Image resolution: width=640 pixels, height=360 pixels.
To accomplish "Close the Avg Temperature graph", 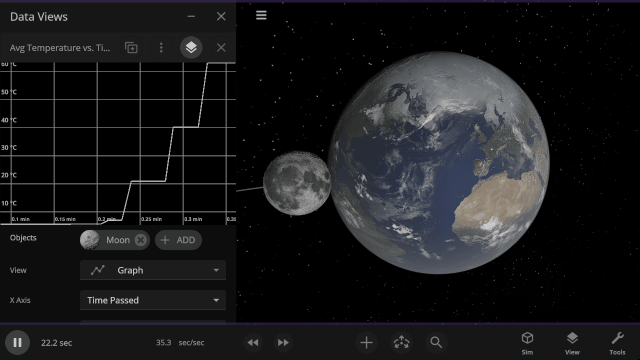I will (221, 48).
